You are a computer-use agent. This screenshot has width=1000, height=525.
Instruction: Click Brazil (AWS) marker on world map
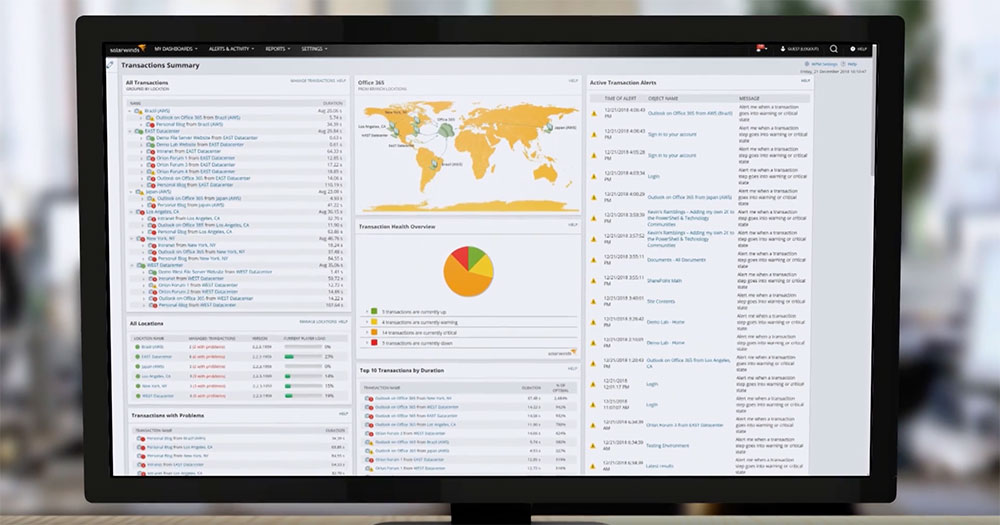click(435, 164)
